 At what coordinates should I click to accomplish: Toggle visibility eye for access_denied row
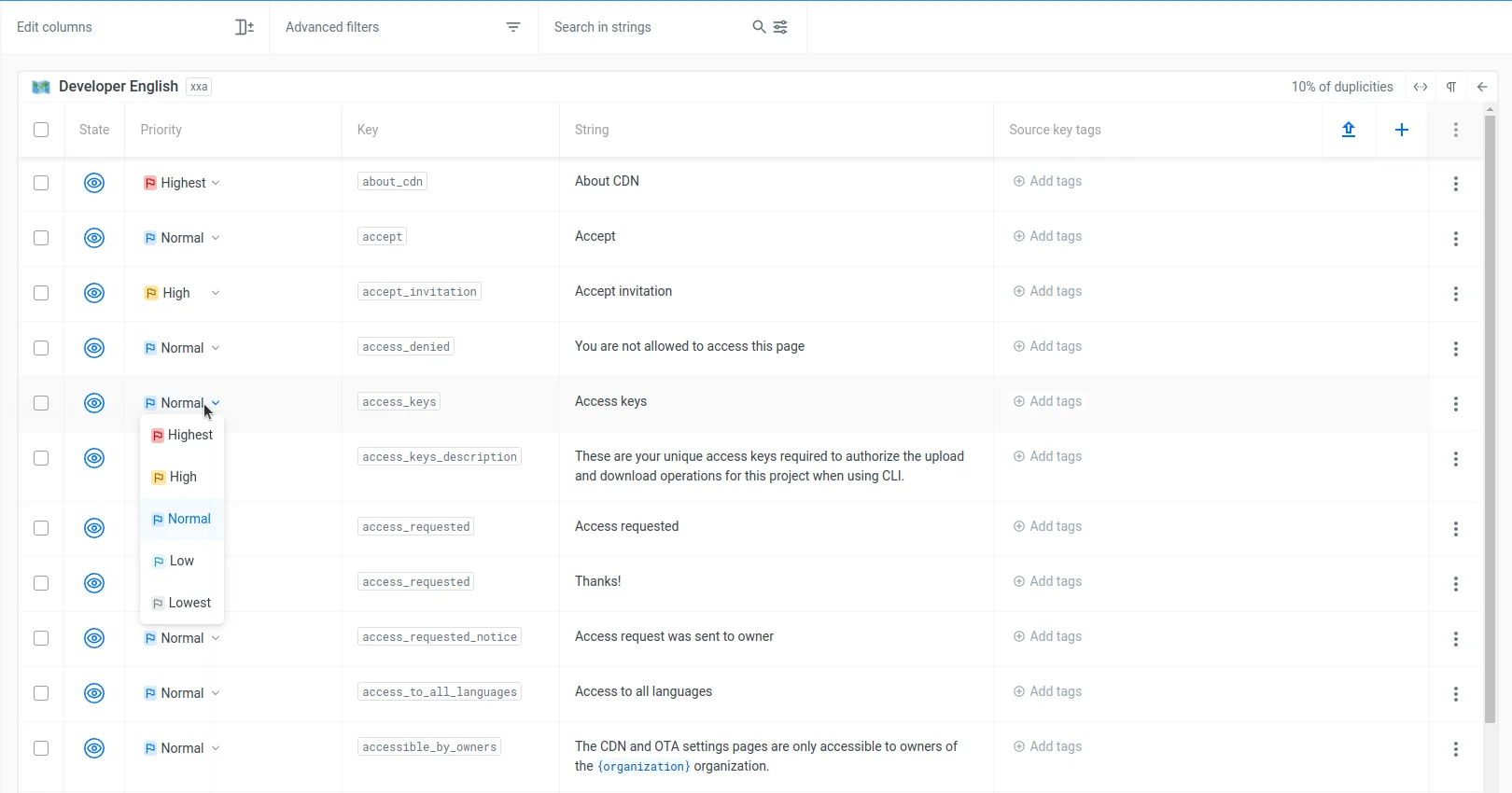pyautogui.click(x=94, y=348)
